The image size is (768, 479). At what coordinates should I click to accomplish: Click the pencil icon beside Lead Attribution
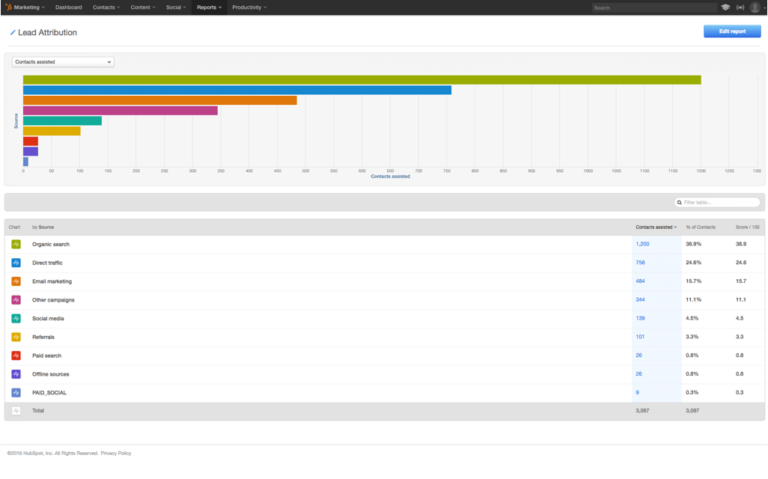pos(13,33)
